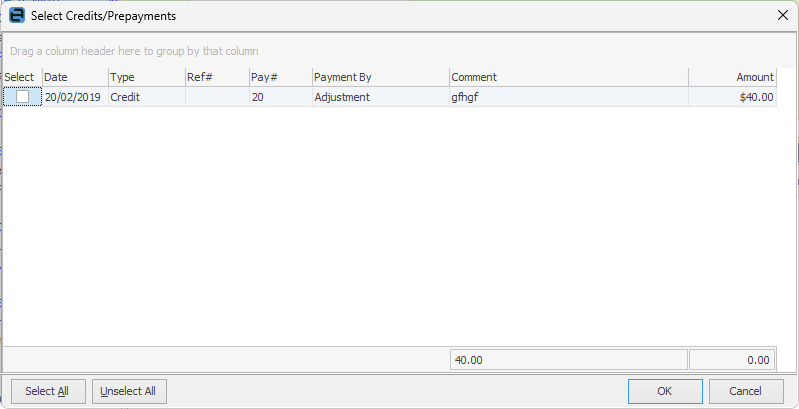
Task: Sort by the Pay# column header
Action: click(x=281, y=77)
